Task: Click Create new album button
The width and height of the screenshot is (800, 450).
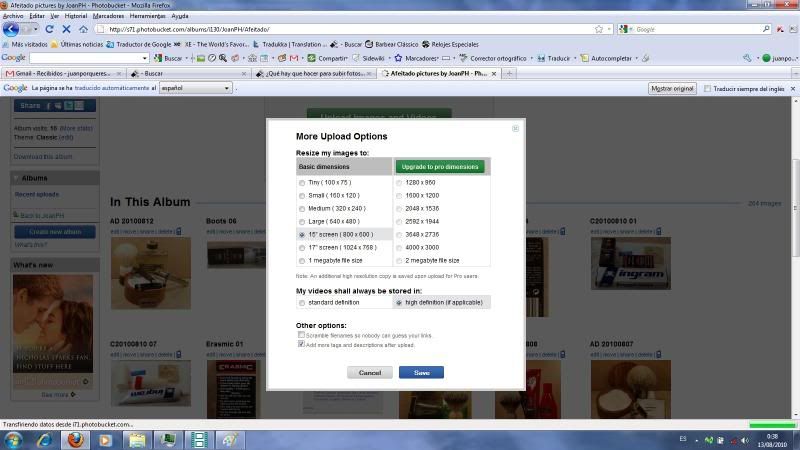Action: click(55, 232)
